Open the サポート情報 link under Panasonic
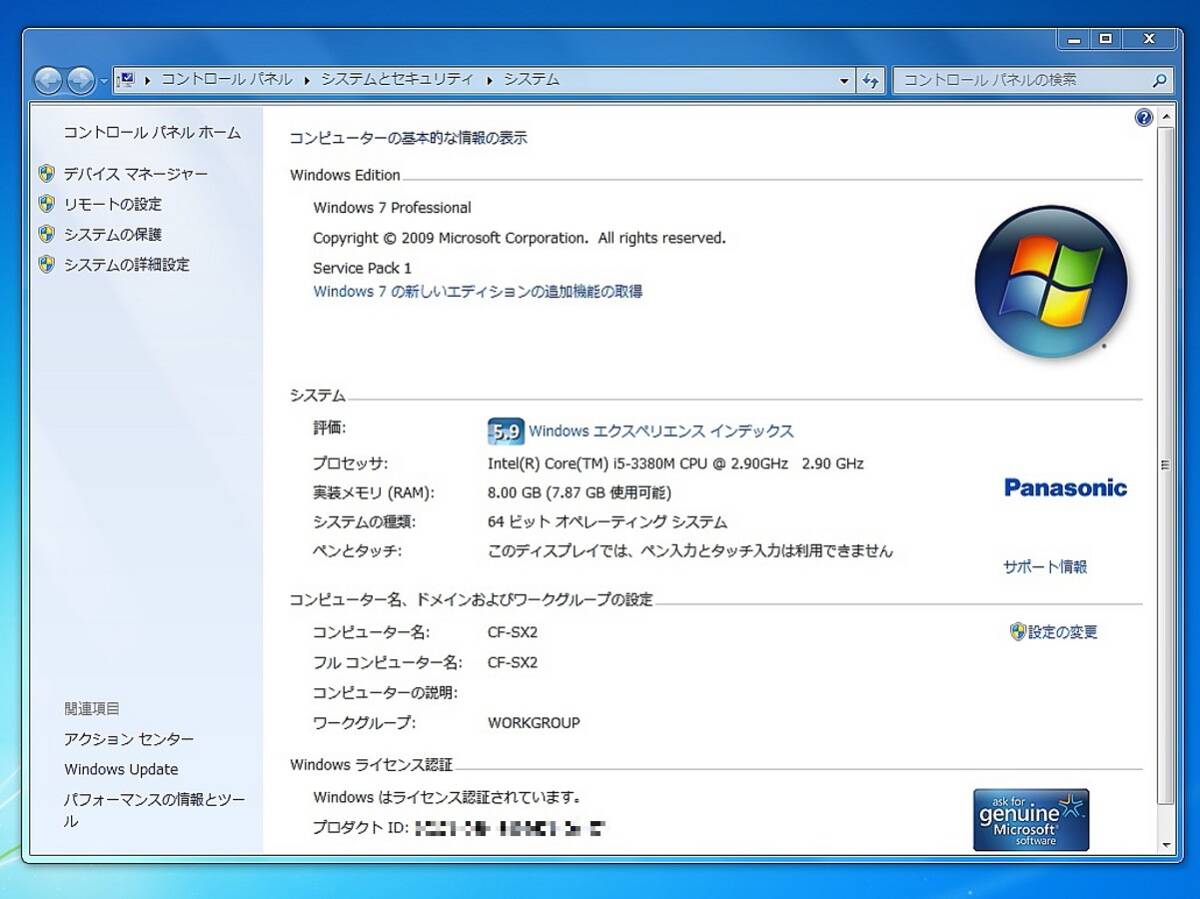The height and width of the screenshot is (899, 1200). 1045,567
